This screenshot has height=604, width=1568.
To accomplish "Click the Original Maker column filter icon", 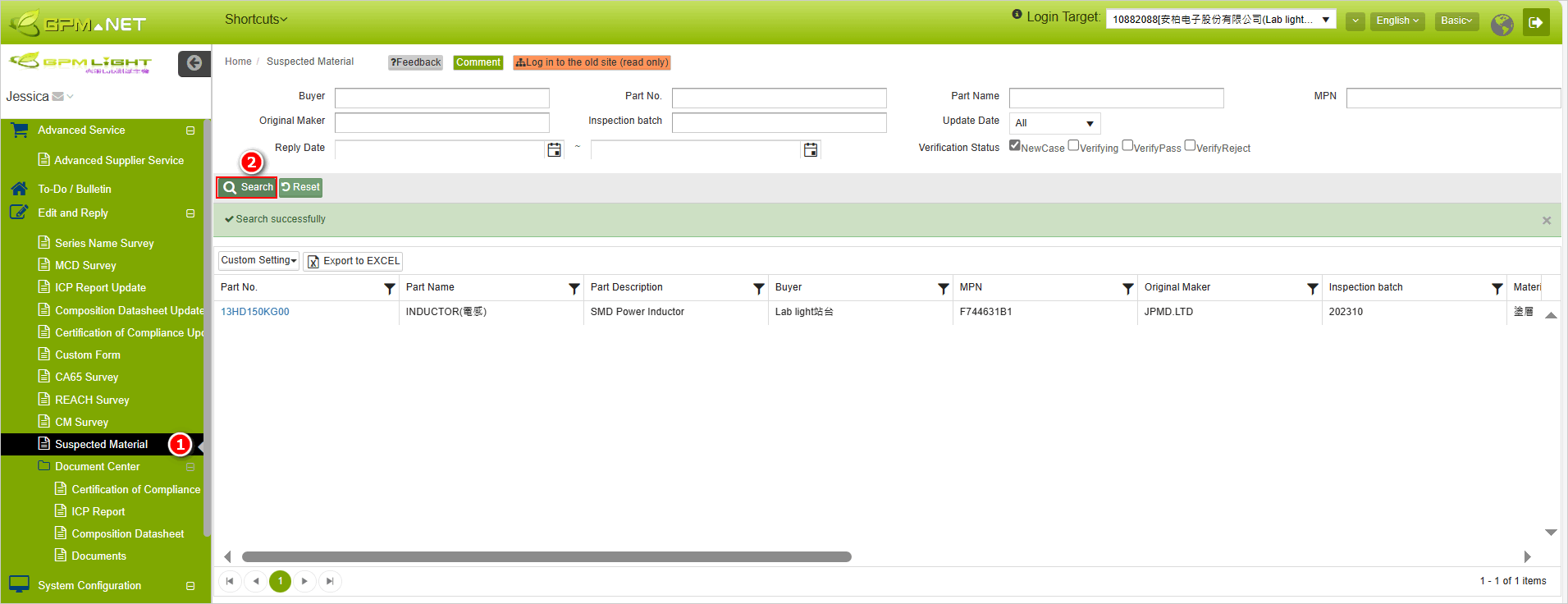I will click(1313, 288).
